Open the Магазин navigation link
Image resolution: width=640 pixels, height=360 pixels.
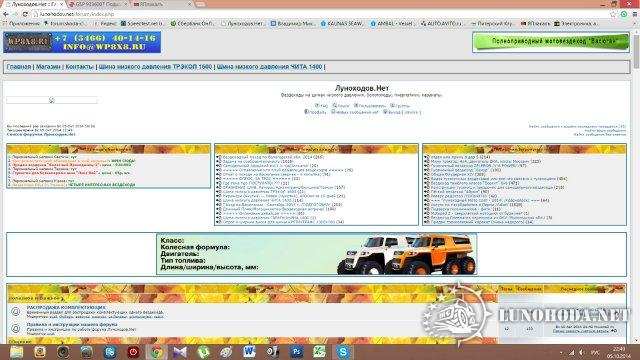click(48, 67)
